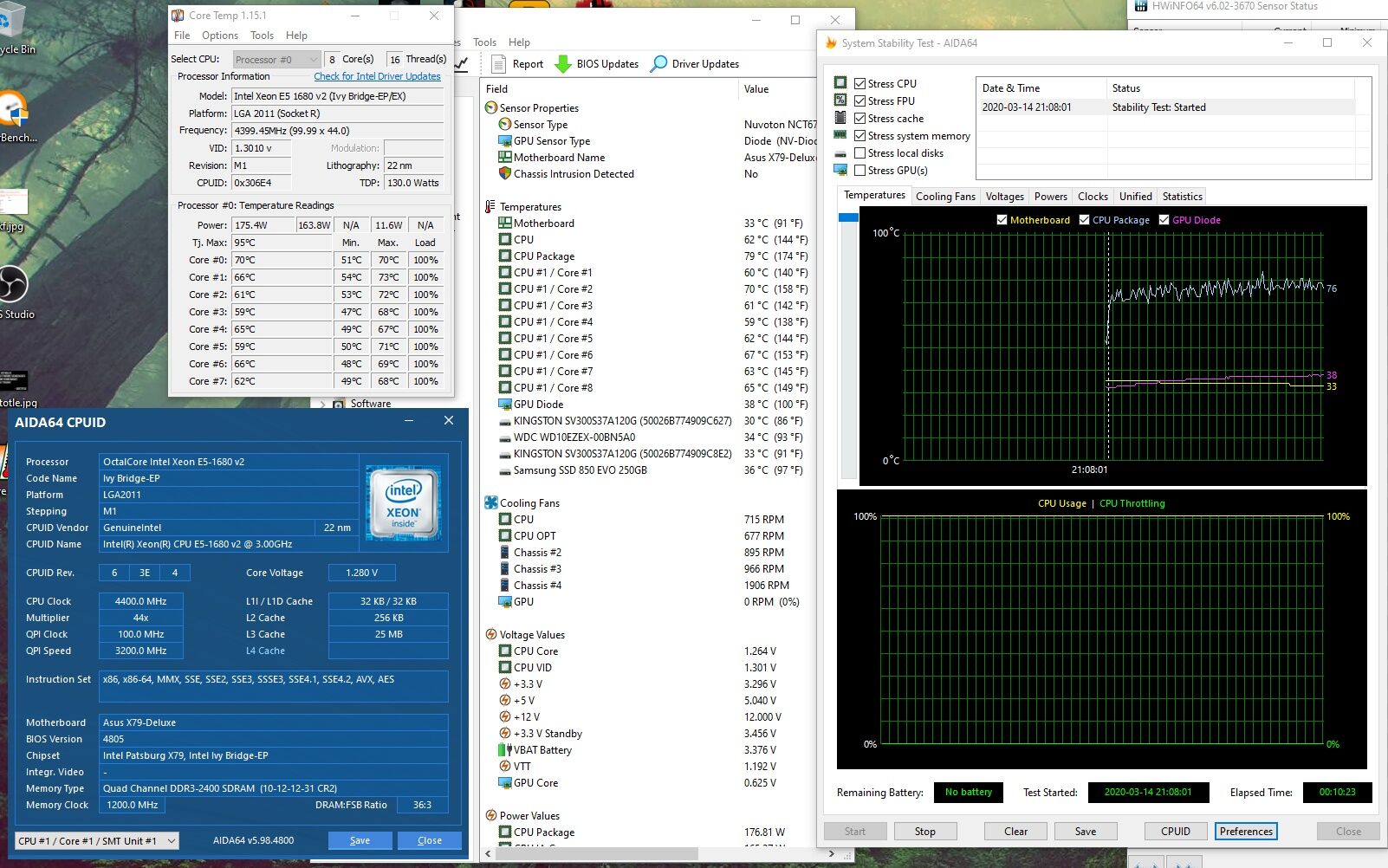Stop the stability test

tap(924, 831)
